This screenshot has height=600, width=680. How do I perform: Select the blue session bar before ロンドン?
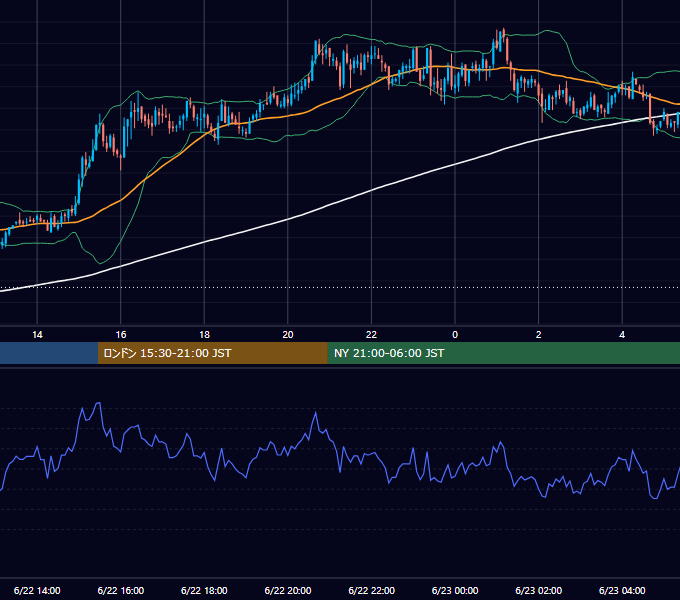point(49,353)
